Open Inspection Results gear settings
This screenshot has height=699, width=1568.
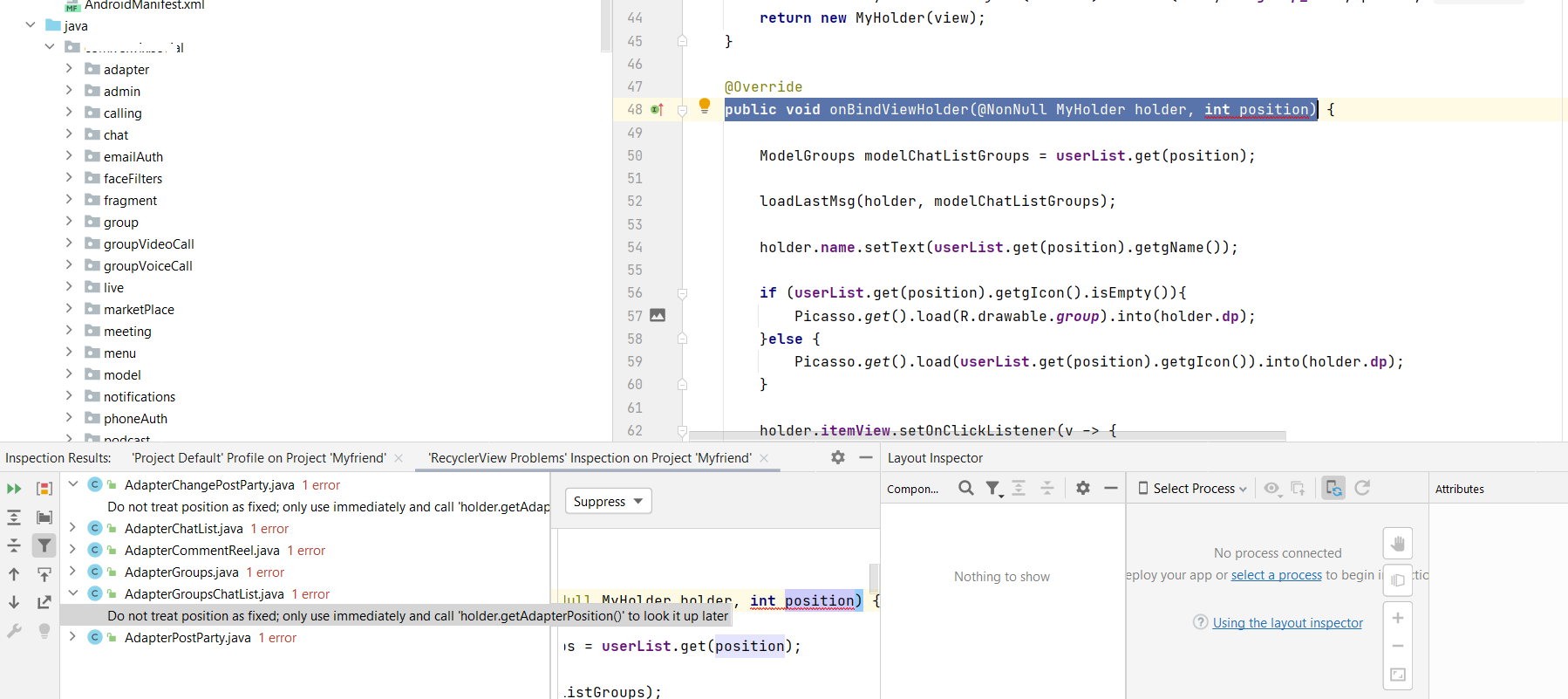(838, 457)
